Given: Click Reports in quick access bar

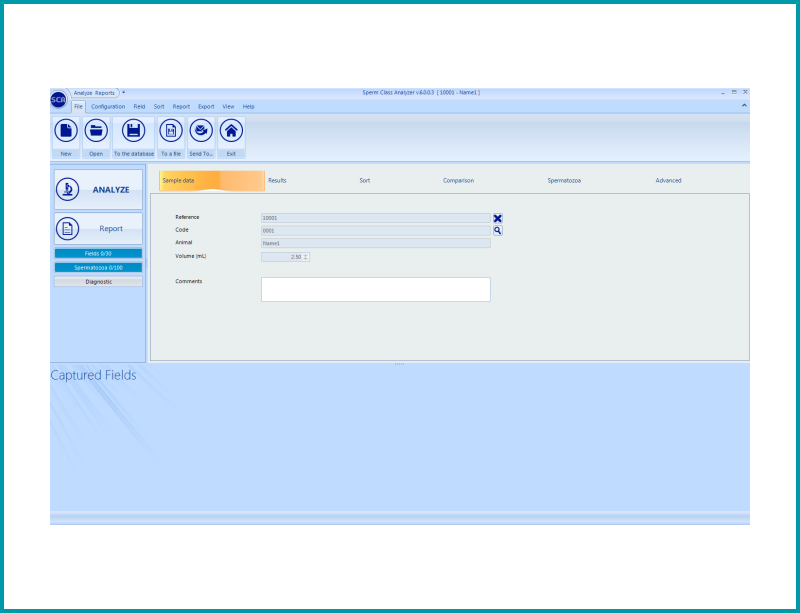Looking at the screenshot, I should pos(105,93).
